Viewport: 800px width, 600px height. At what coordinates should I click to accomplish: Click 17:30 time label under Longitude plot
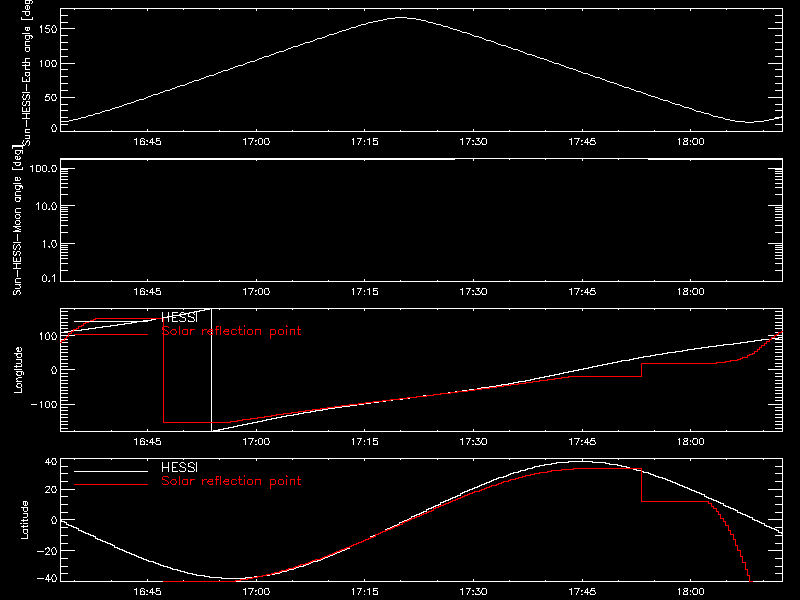click(x=473, y=442)
